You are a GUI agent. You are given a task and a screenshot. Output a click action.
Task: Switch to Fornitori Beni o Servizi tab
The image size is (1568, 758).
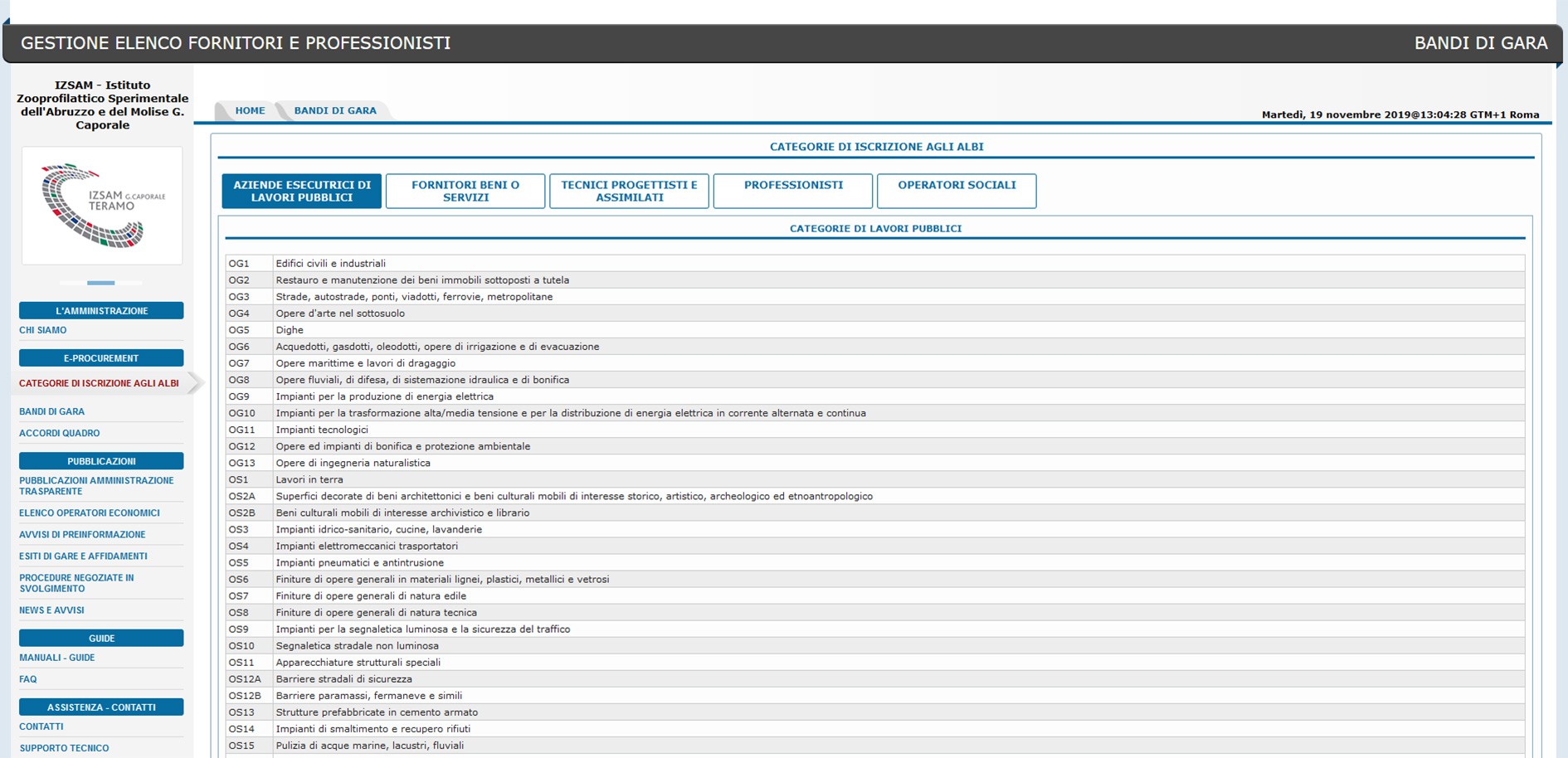(465, 191)
